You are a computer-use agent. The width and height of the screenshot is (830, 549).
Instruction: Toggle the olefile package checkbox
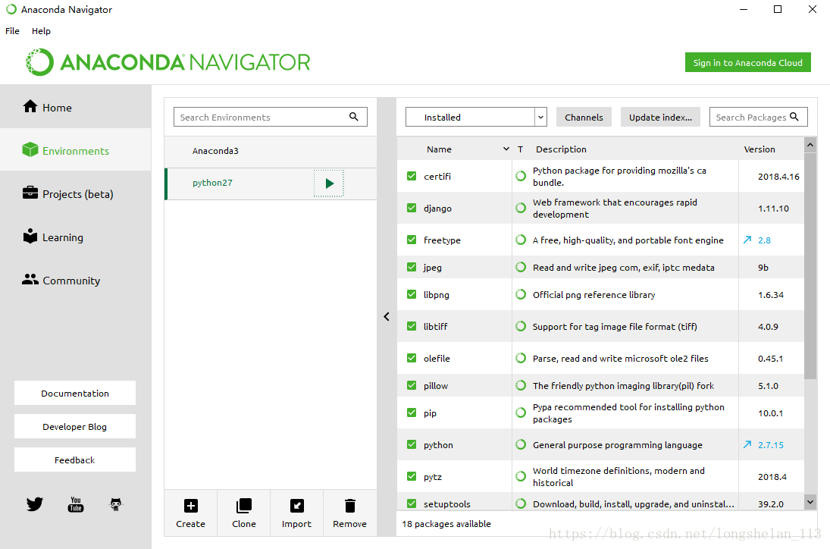point(411,358)
